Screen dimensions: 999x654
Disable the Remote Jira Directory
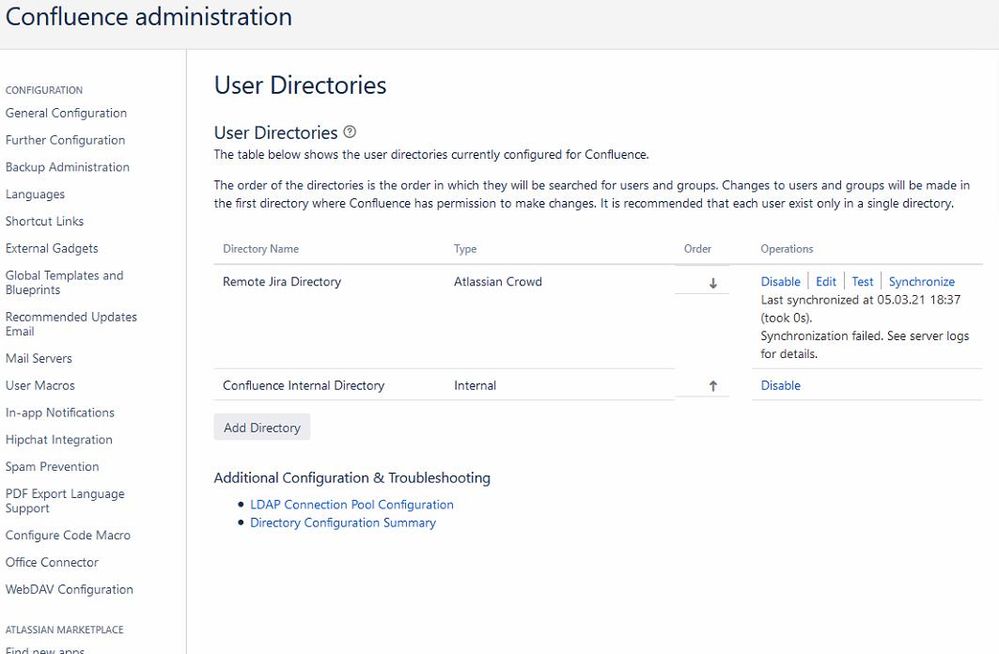click(780, 282)
